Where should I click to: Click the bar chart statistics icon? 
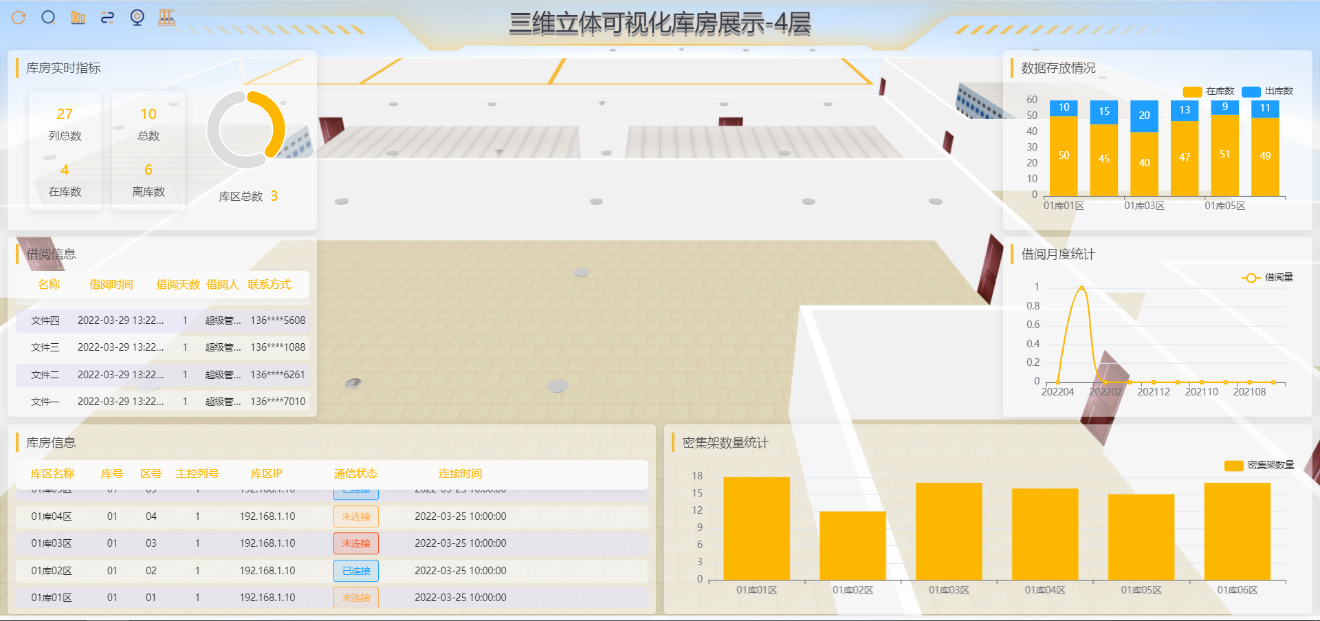[78, 17]
